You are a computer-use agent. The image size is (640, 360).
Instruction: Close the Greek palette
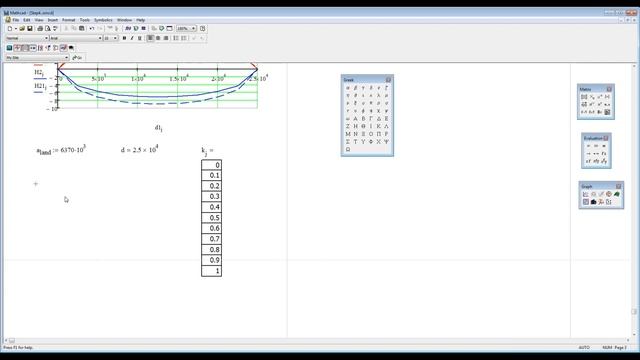point(388,80)
